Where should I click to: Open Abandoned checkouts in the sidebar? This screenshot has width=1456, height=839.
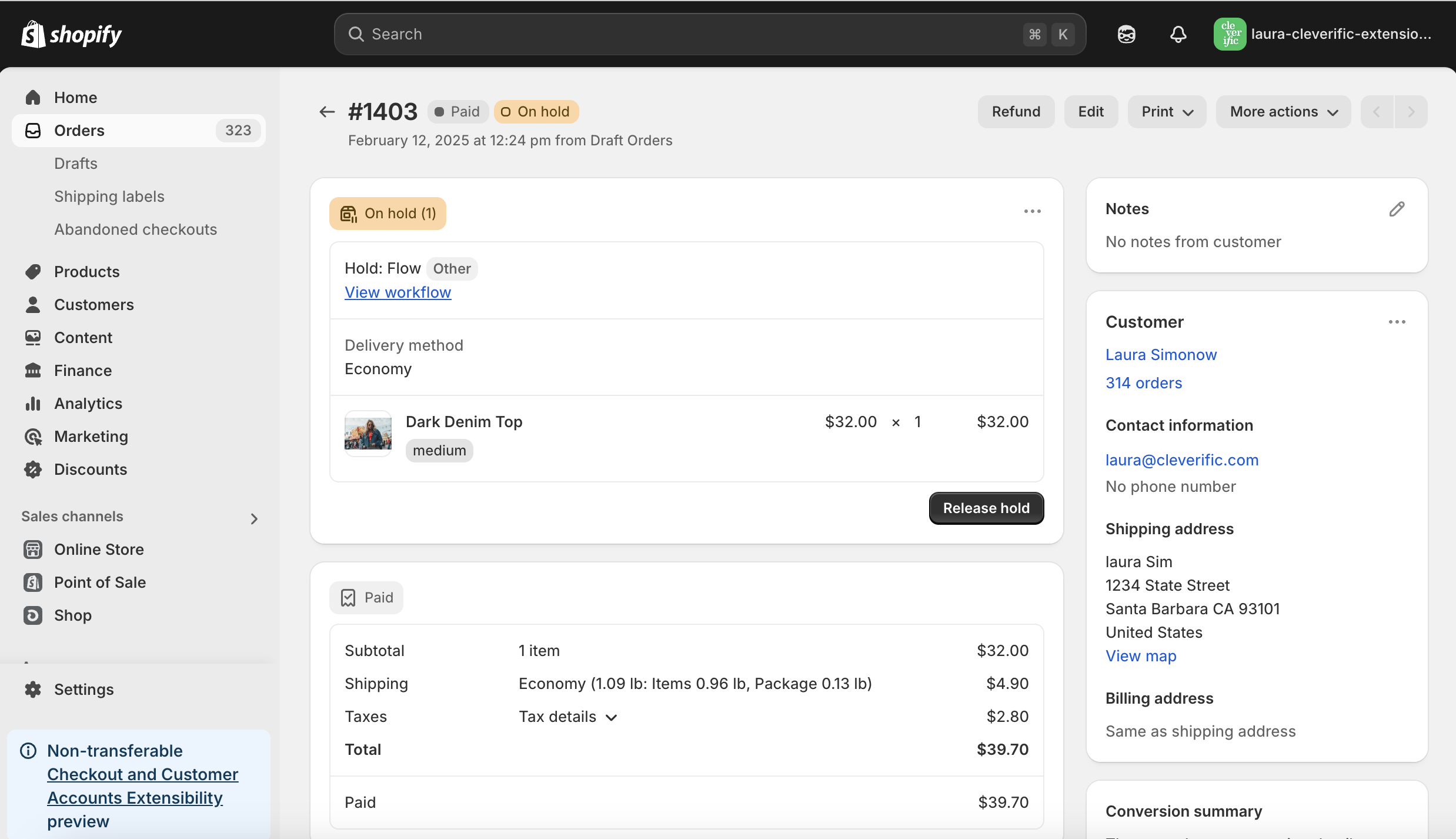[x=136, y=229]
